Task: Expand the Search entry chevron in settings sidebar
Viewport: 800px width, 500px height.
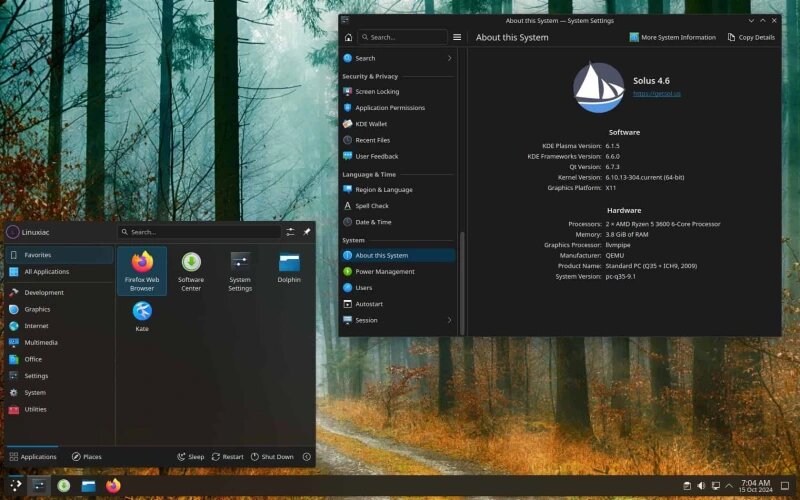Action: (449, 58)
